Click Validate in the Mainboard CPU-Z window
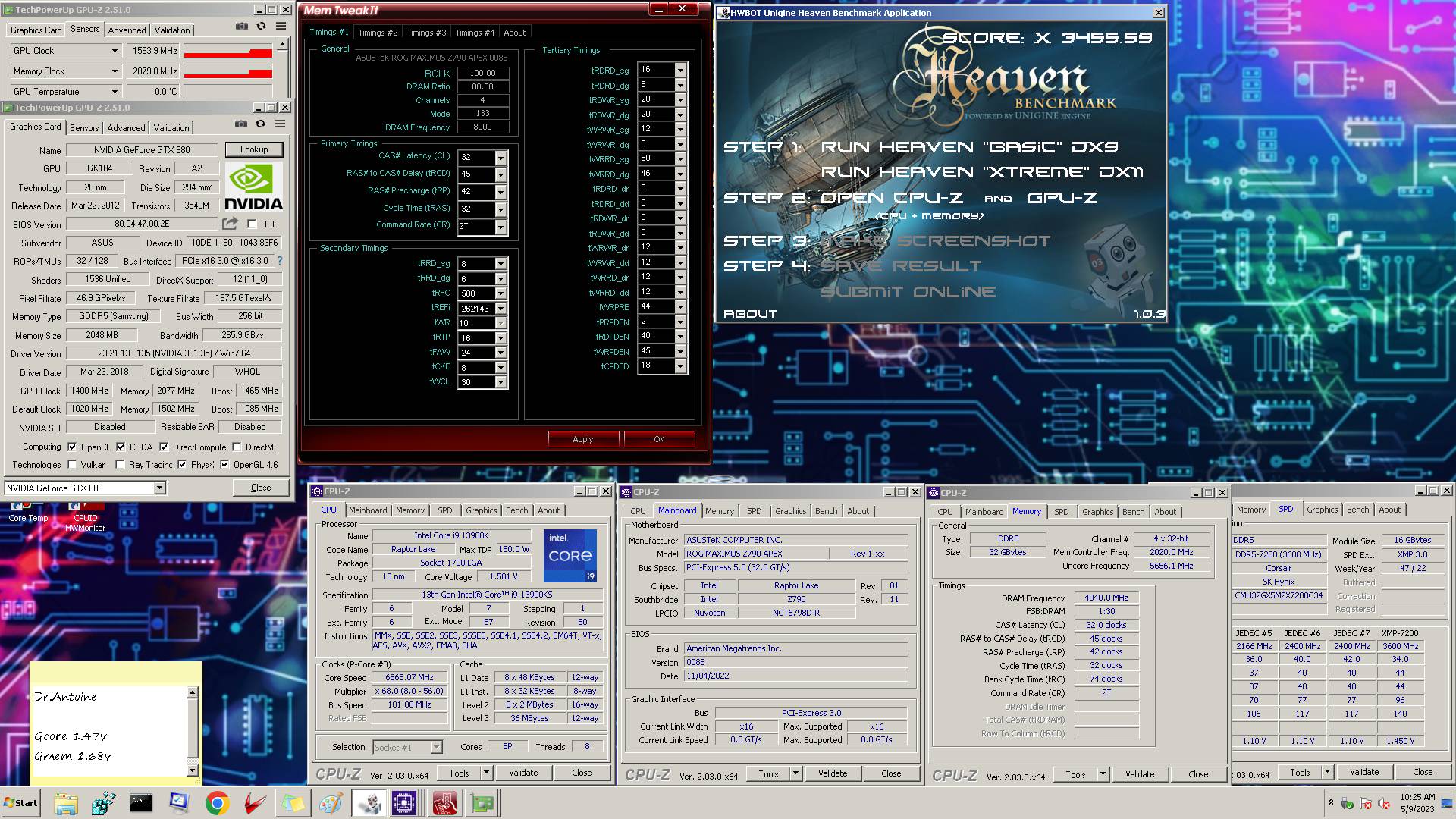The width and height of the screenshot is (1456, 819). (x=833, y=773)
